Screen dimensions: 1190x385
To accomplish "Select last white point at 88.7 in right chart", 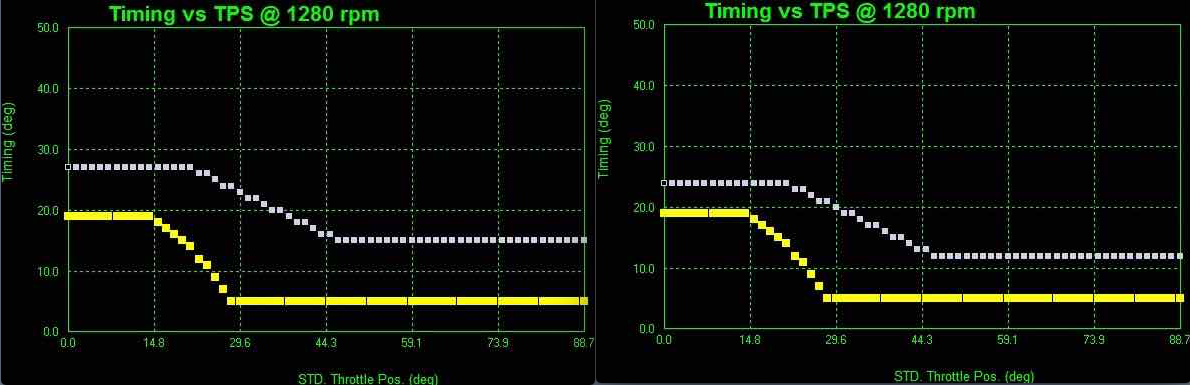I will 1180,256.
